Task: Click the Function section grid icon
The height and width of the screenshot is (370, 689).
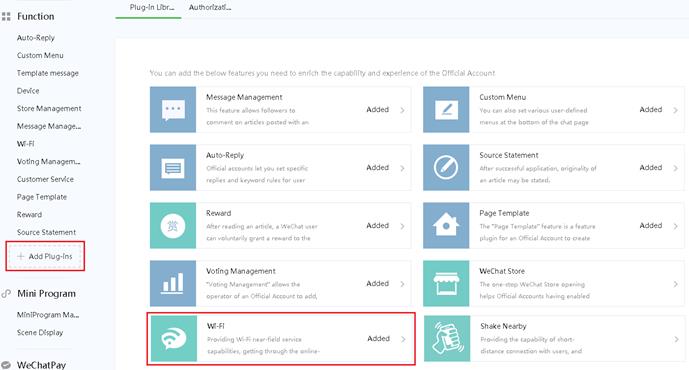Action: point(6,17)
